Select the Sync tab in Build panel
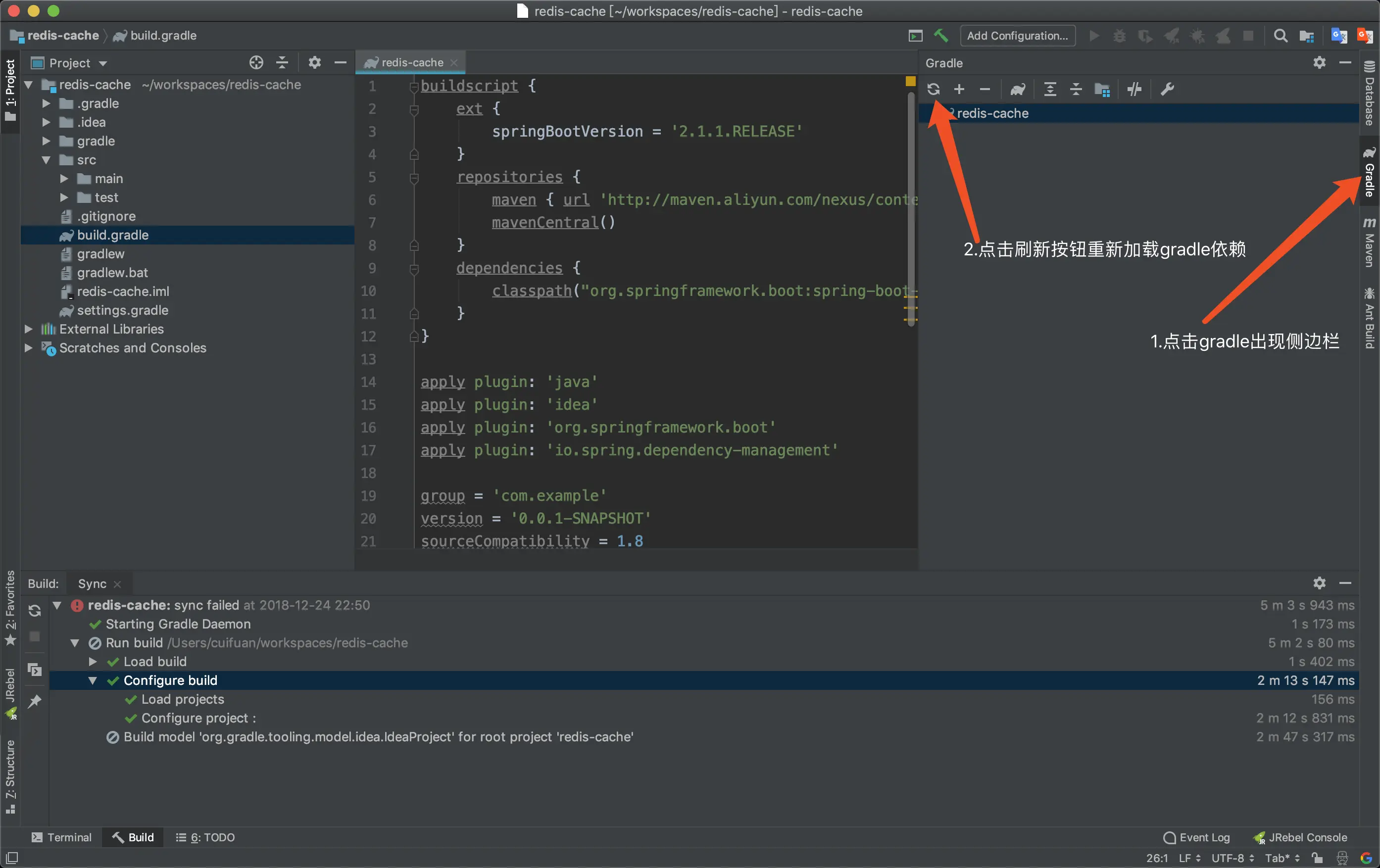This screenshot has width=1380, height=868. (92, 583)
